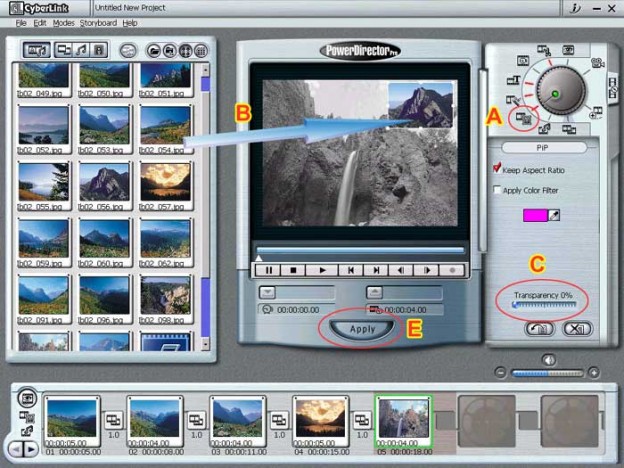Switch library to large icon view
624x468 pixels.
185,51
